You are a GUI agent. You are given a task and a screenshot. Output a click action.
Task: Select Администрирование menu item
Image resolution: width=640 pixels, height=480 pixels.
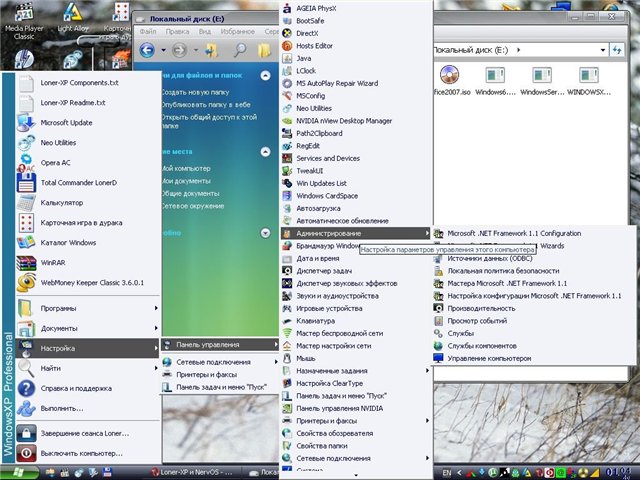coord(356,233)
